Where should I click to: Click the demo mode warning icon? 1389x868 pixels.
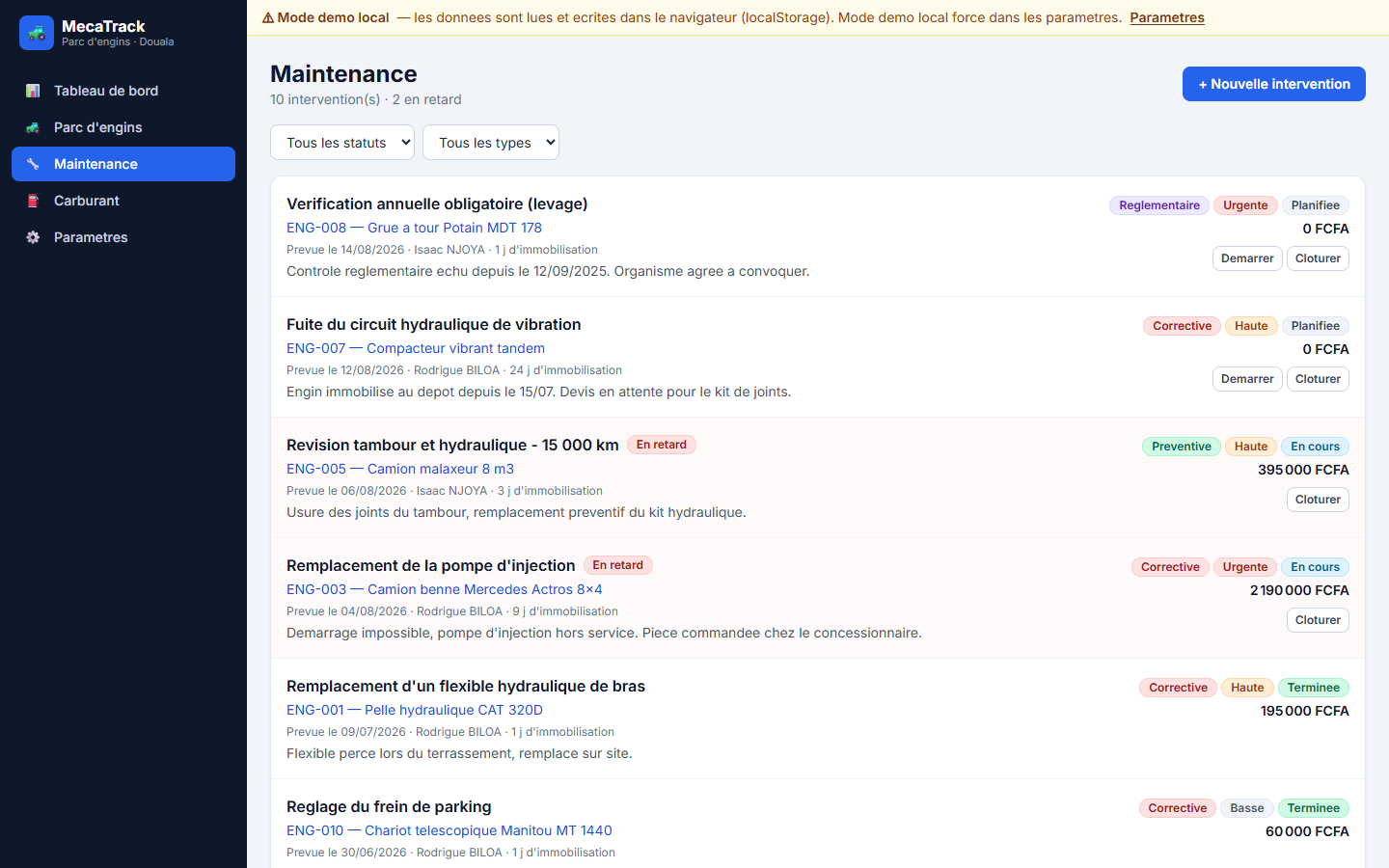click(x=268, y=17)
